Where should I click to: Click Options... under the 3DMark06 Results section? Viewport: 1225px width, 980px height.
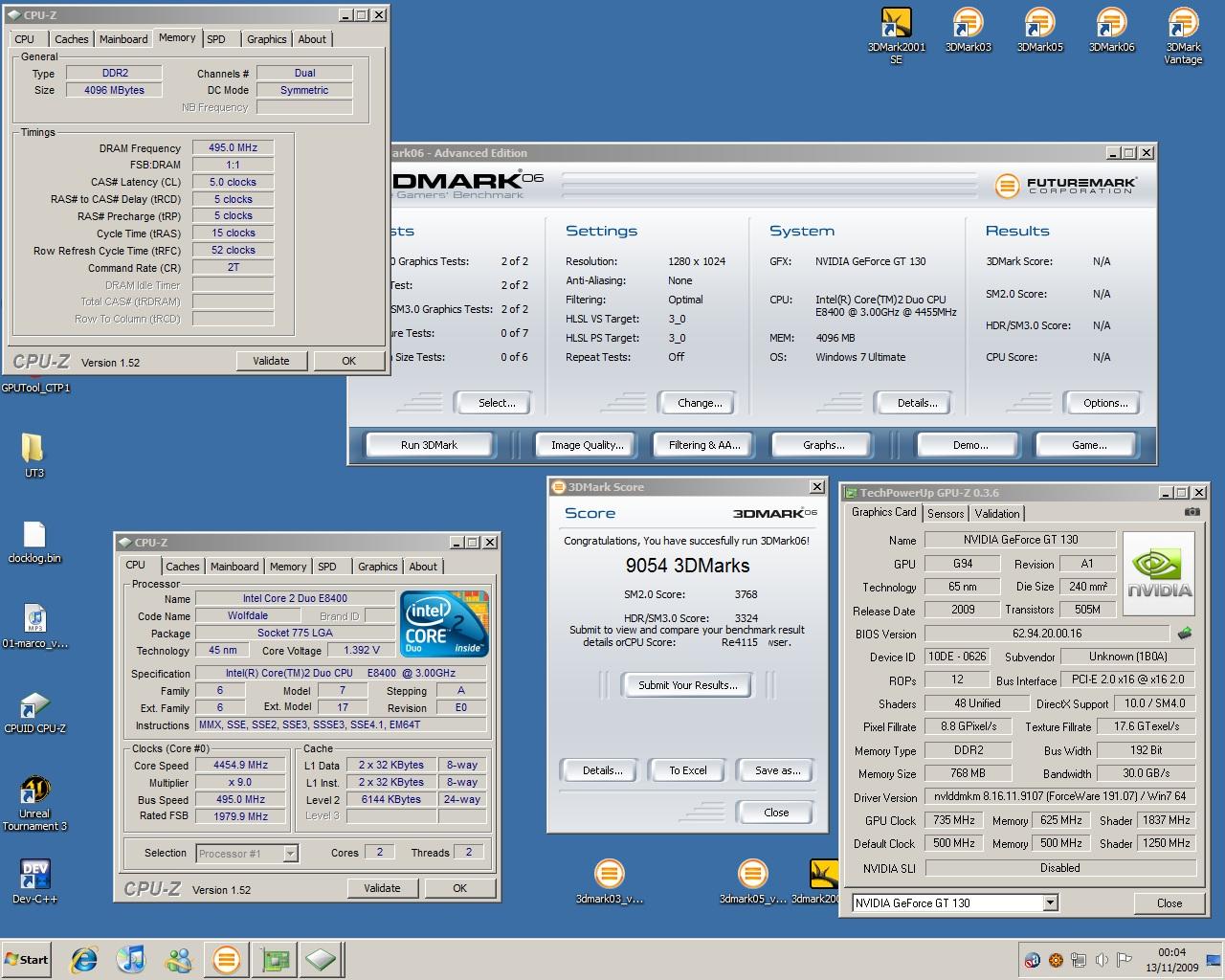click(1105, 403)
